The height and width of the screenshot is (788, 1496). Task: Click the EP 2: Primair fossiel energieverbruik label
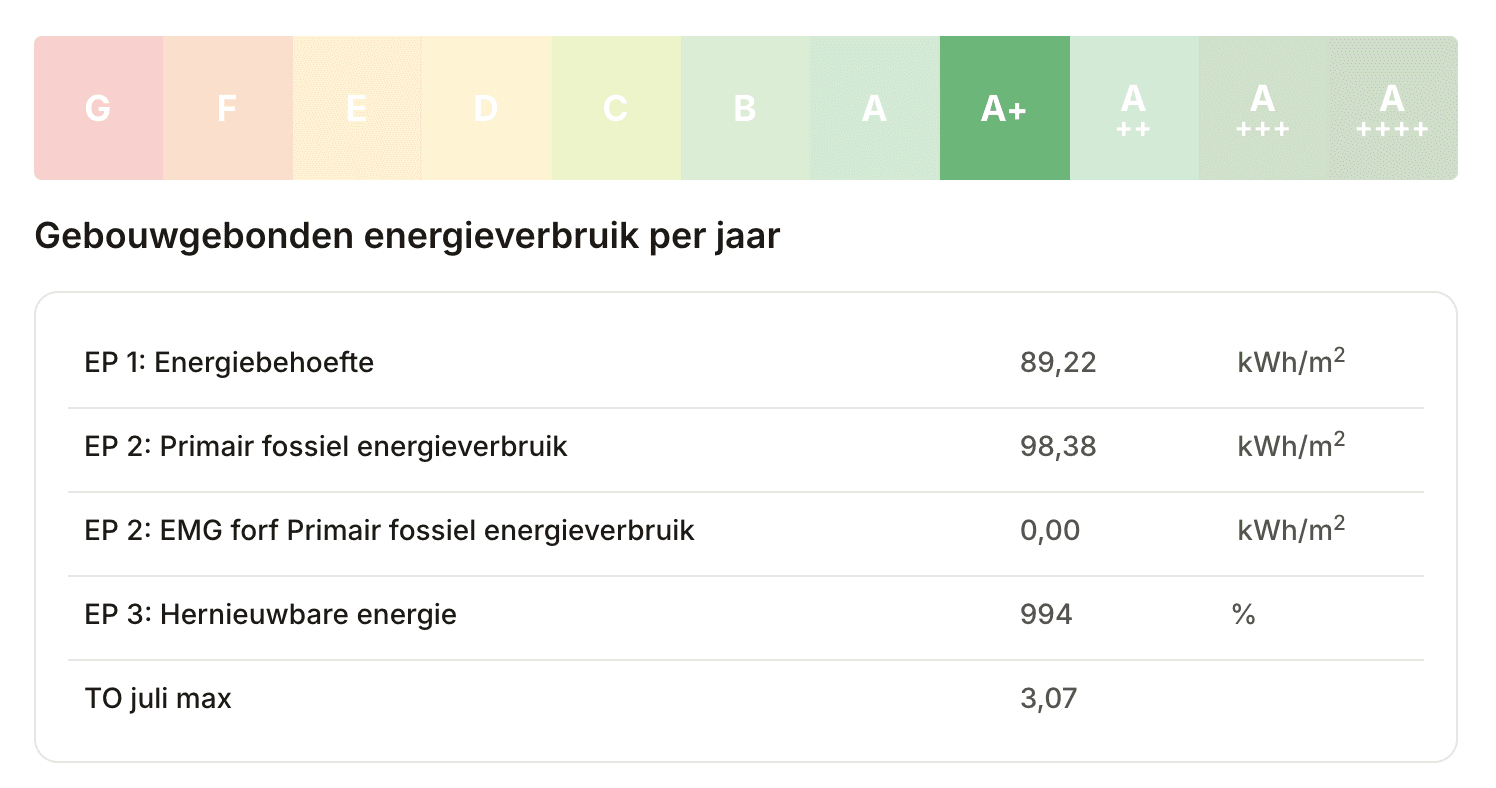pyautogui.click(x=326, y=446)
